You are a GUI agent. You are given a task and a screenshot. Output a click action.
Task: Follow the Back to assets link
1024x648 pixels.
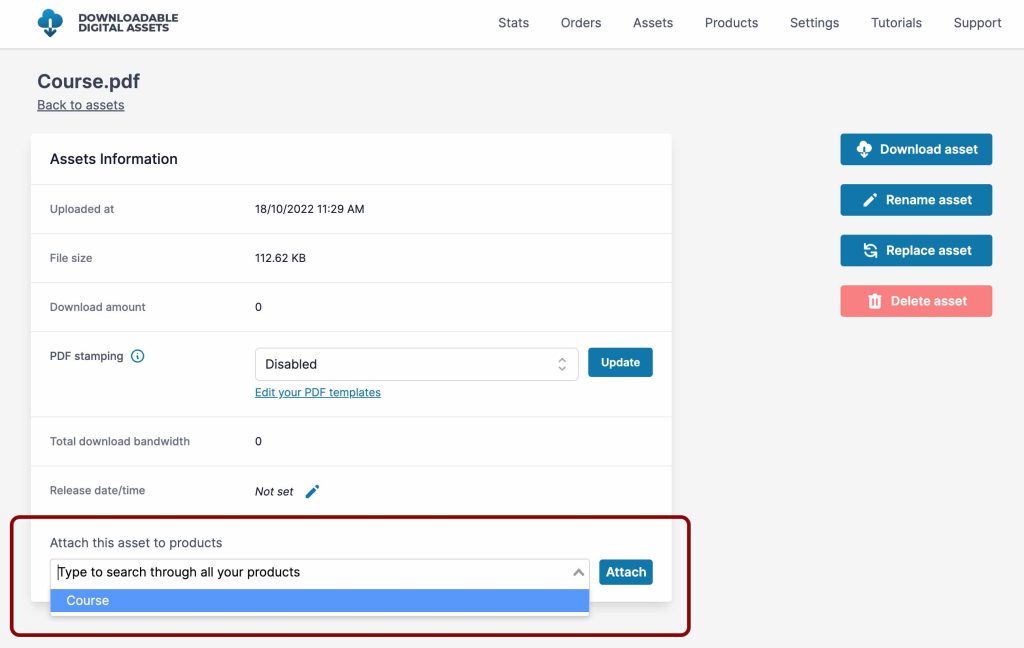point(80,104)
